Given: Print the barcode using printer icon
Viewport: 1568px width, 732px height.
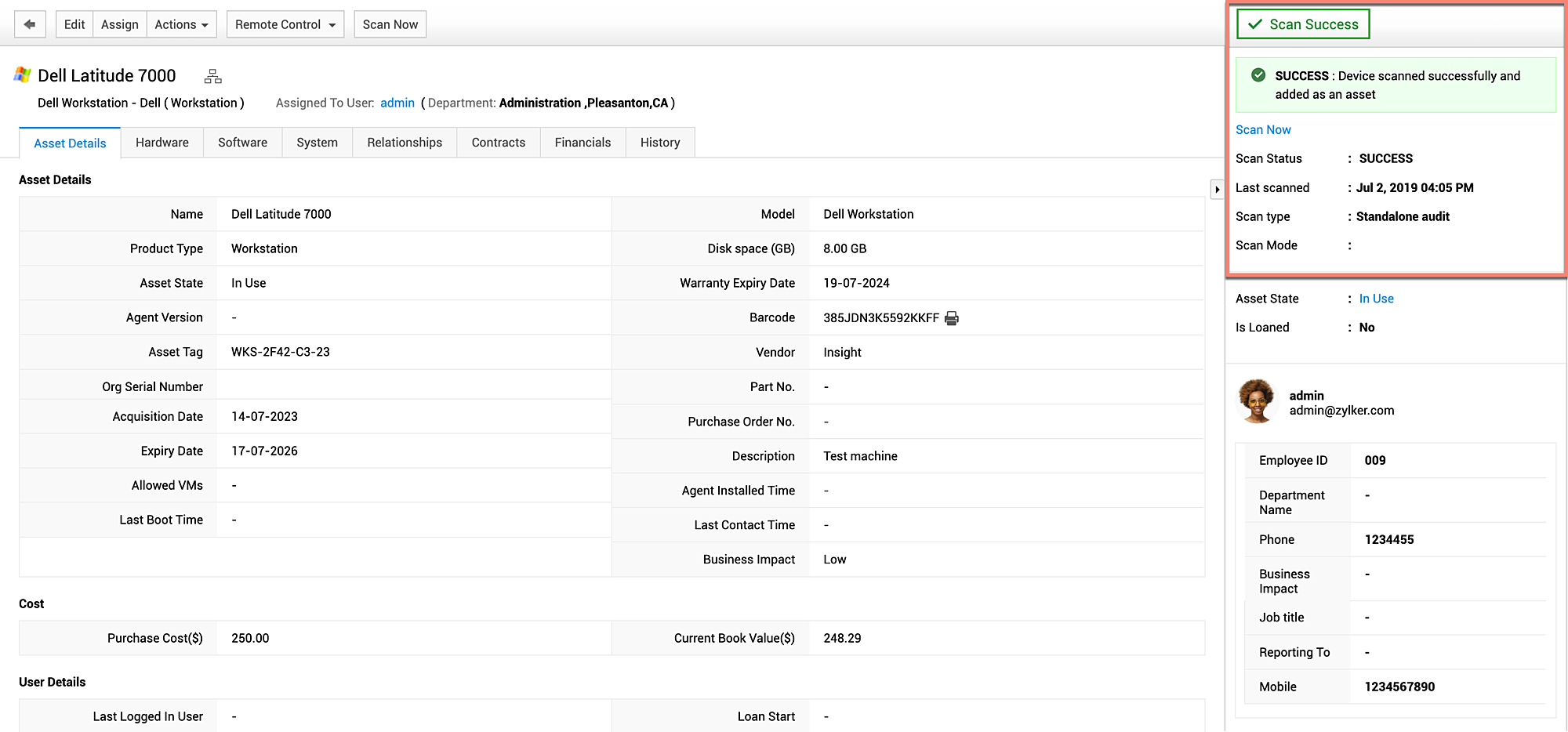Looking at the screenshot, I should tap(952, 318).
